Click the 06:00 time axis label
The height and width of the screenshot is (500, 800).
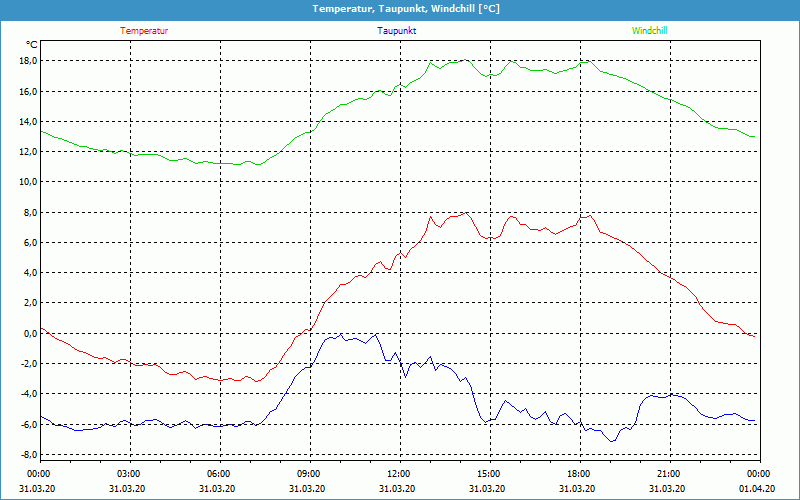pos(218,473)
